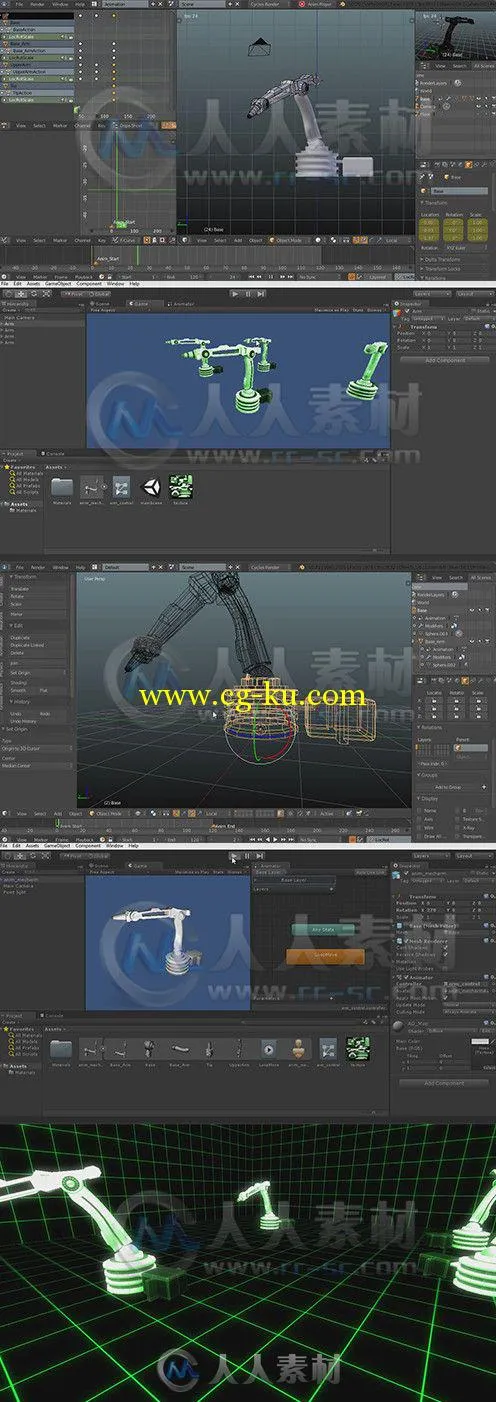Click Step button in second Unity window

pyautogui.click(x=260, y=856)
